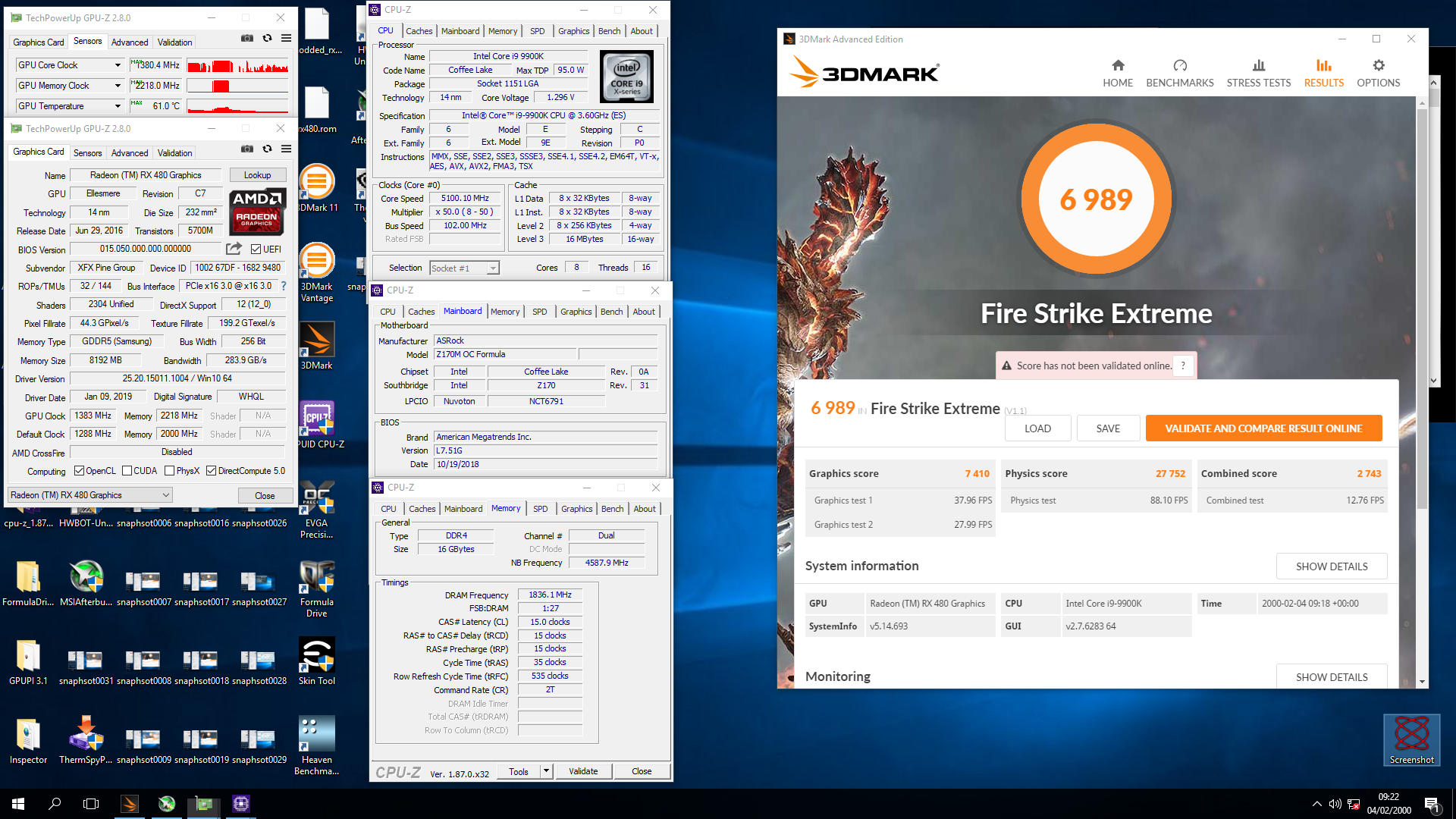The image size is (1456, 819).
Task: Open the CPUID CPU-Z desktop shortcut
Action: point(317,425)
